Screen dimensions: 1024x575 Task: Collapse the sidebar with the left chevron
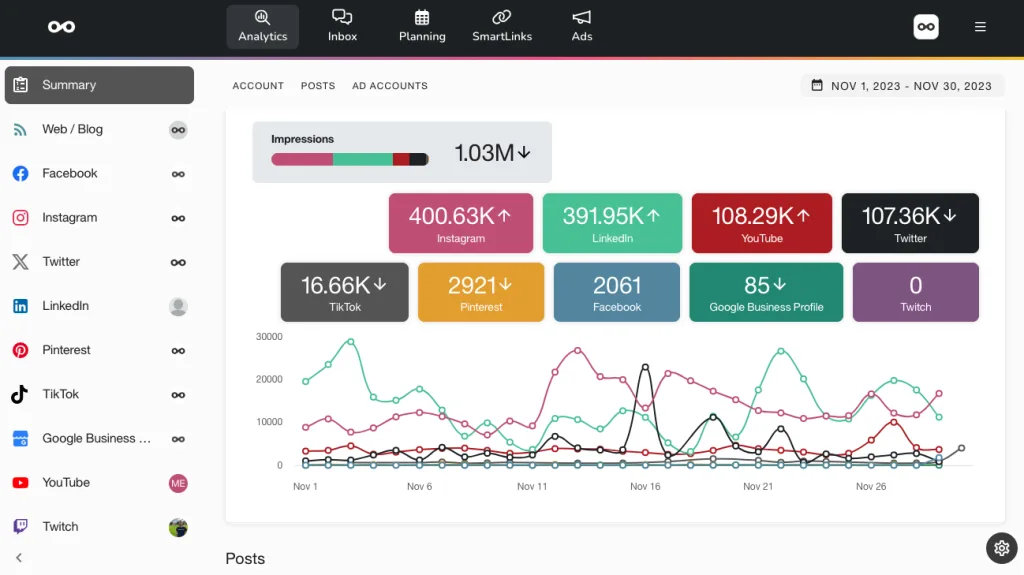[x=19, y=557]
